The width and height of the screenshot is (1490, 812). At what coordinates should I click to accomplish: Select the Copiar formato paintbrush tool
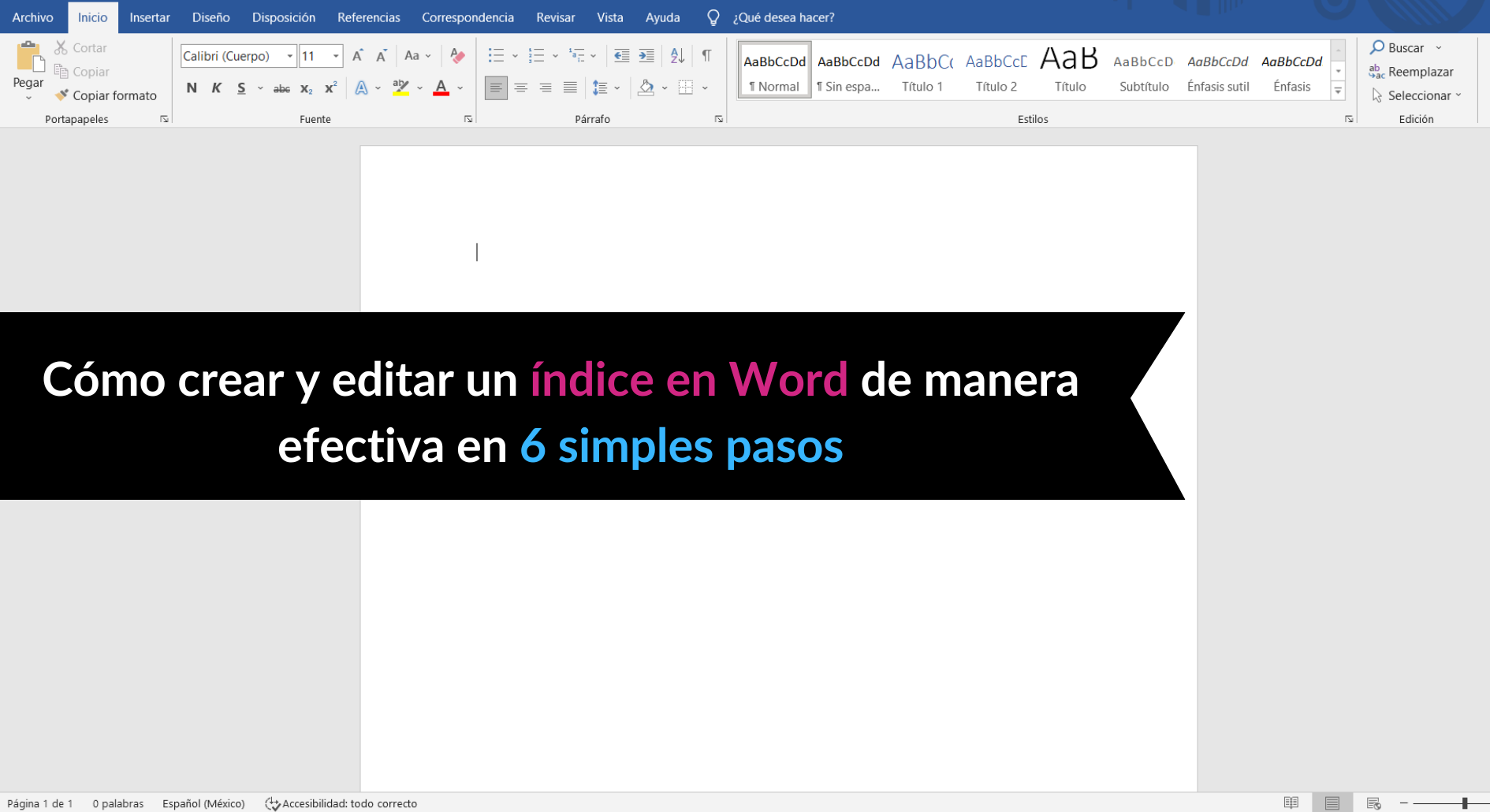[106, 95]
